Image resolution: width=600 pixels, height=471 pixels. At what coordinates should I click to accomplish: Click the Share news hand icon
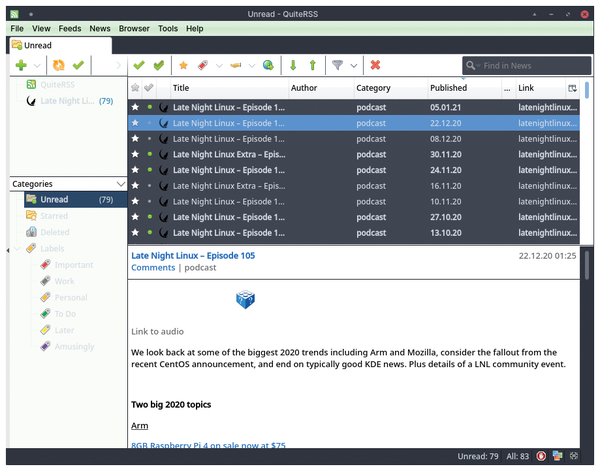point(236,65)
